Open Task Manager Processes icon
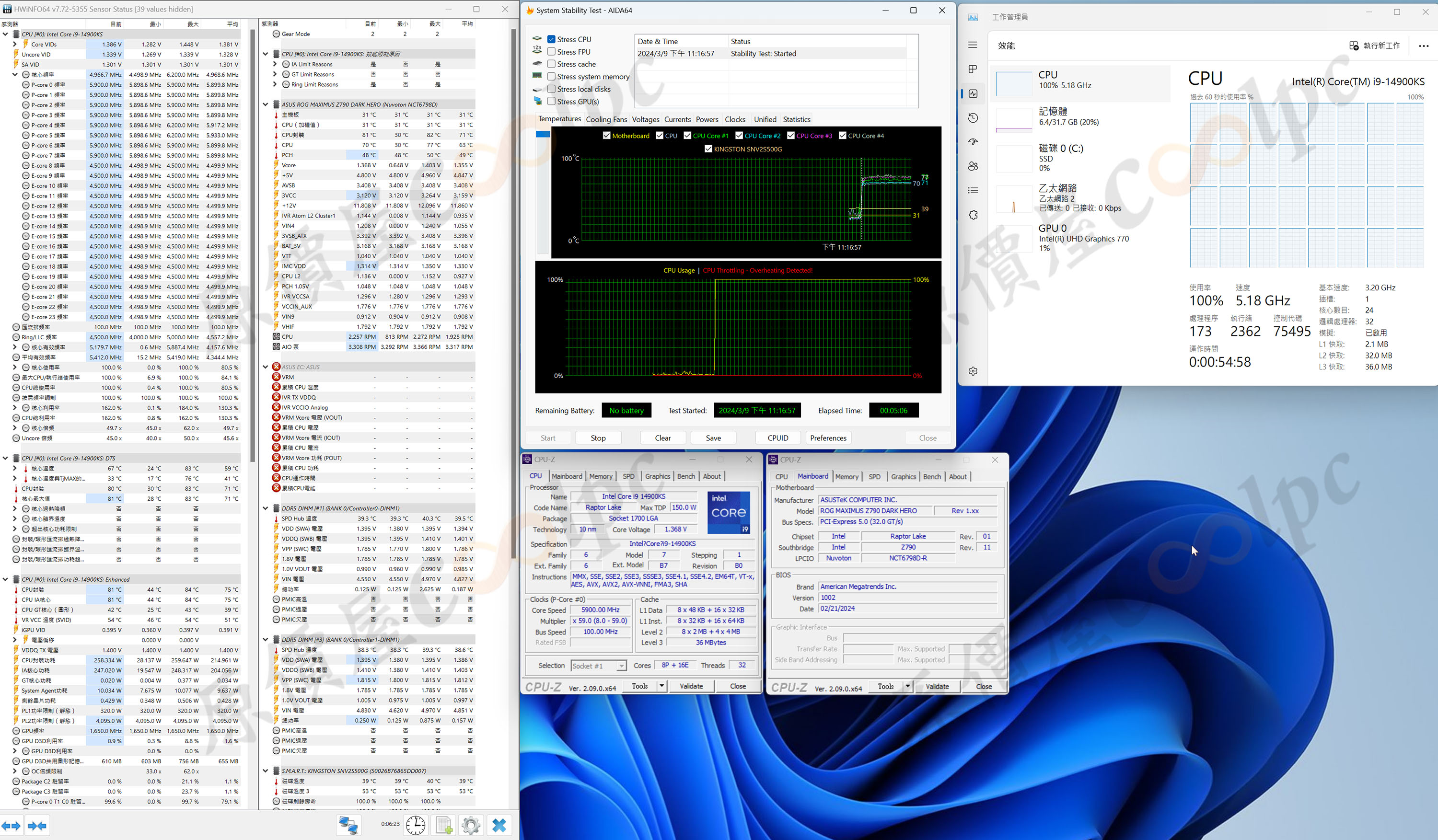 (x=973, y=69)
